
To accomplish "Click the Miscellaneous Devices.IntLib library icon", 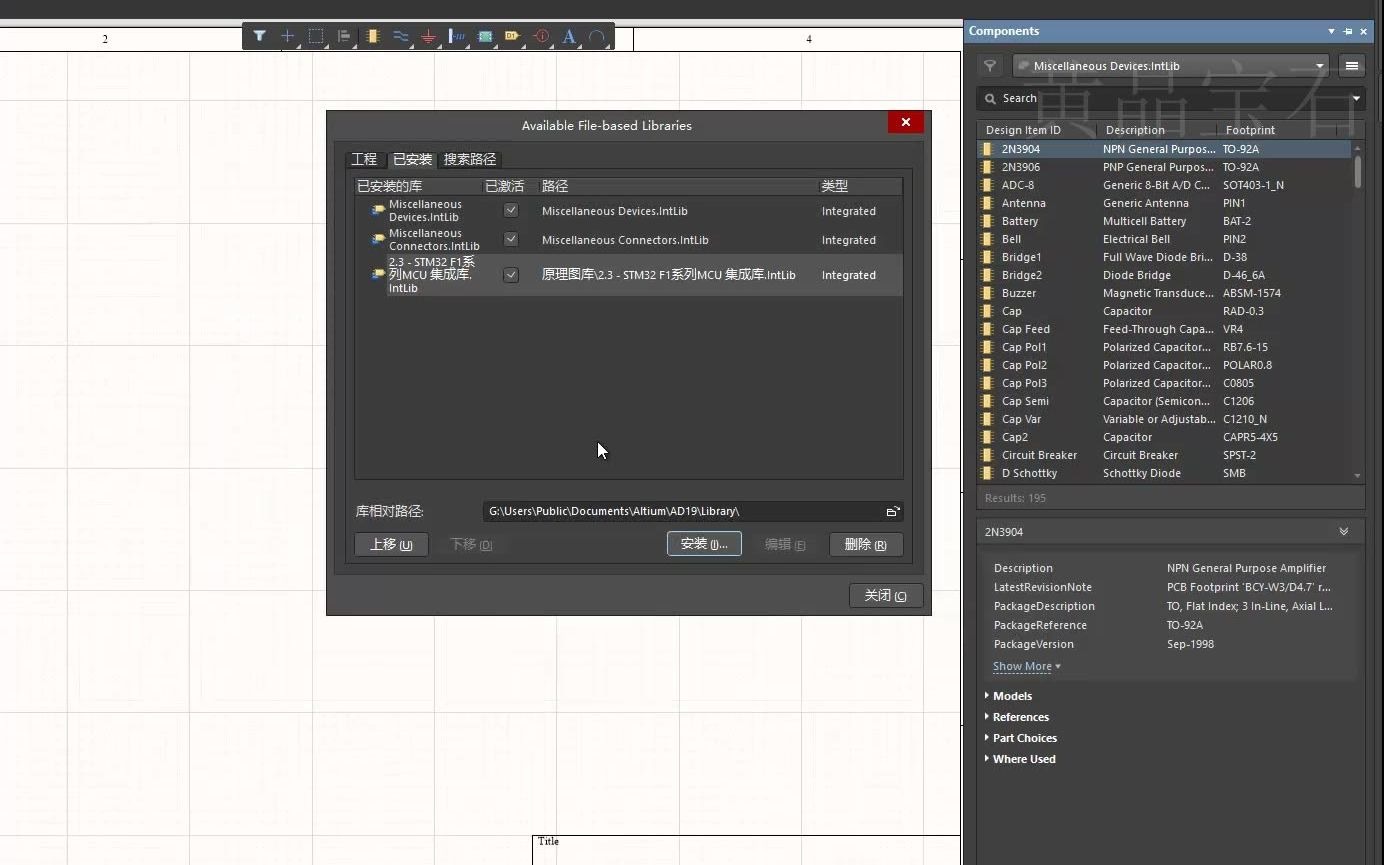I will click(378, 211).
